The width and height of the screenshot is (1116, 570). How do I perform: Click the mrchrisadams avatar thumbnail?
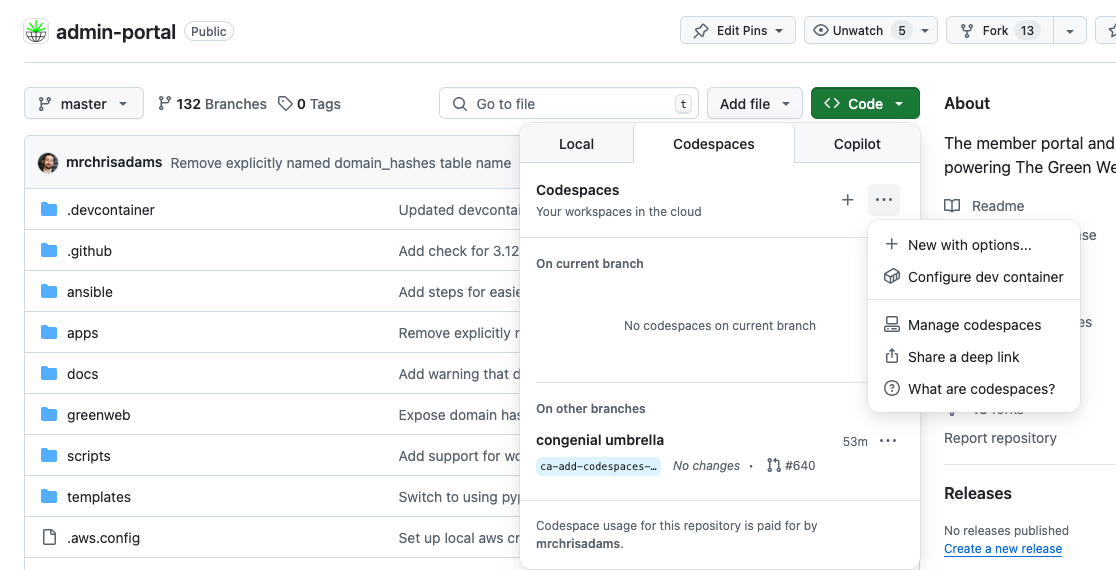click(x=48, y=163)
